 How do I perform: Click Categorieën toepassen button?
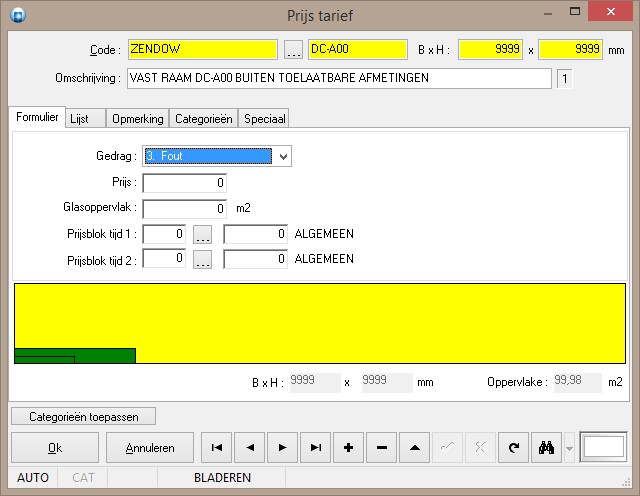pyautogui.click(x=84, y=417)
